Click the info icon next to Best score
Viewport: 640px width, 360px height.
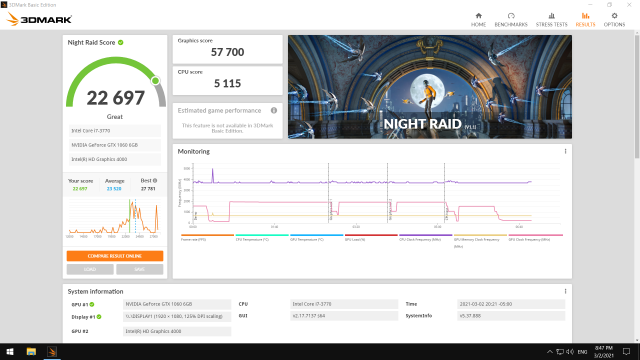point(155,180)
